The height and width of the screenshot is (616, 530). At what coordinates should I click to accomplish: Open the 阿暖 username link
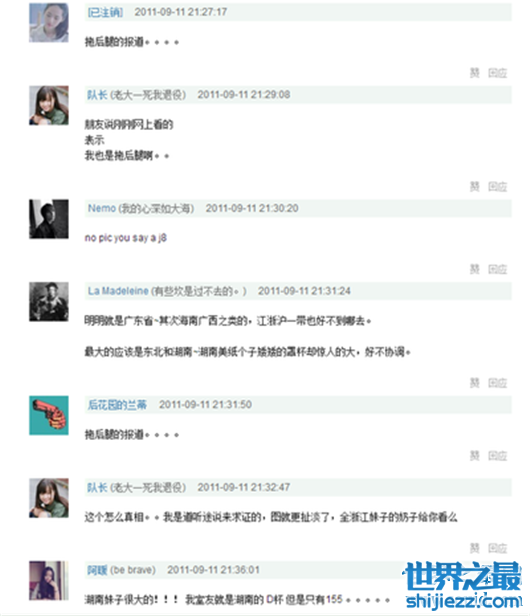(x=97, y=570)
